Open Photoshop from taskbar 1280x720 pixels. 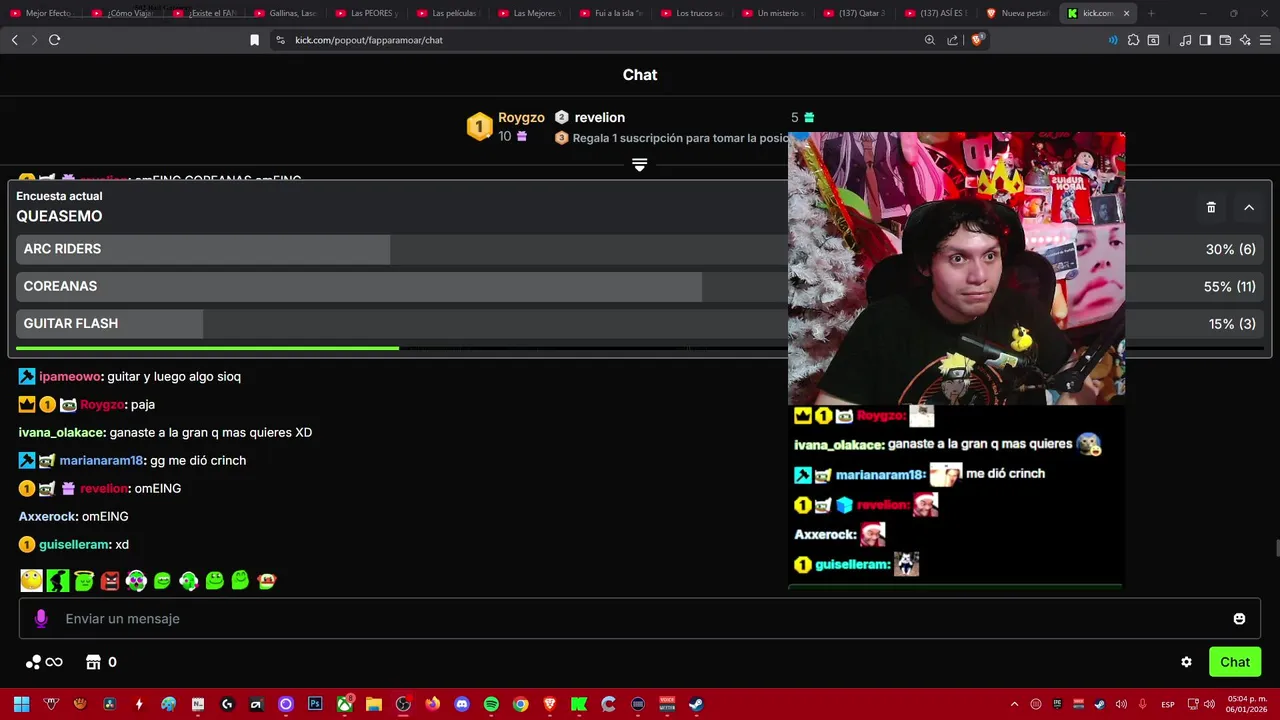pos(315,704)
